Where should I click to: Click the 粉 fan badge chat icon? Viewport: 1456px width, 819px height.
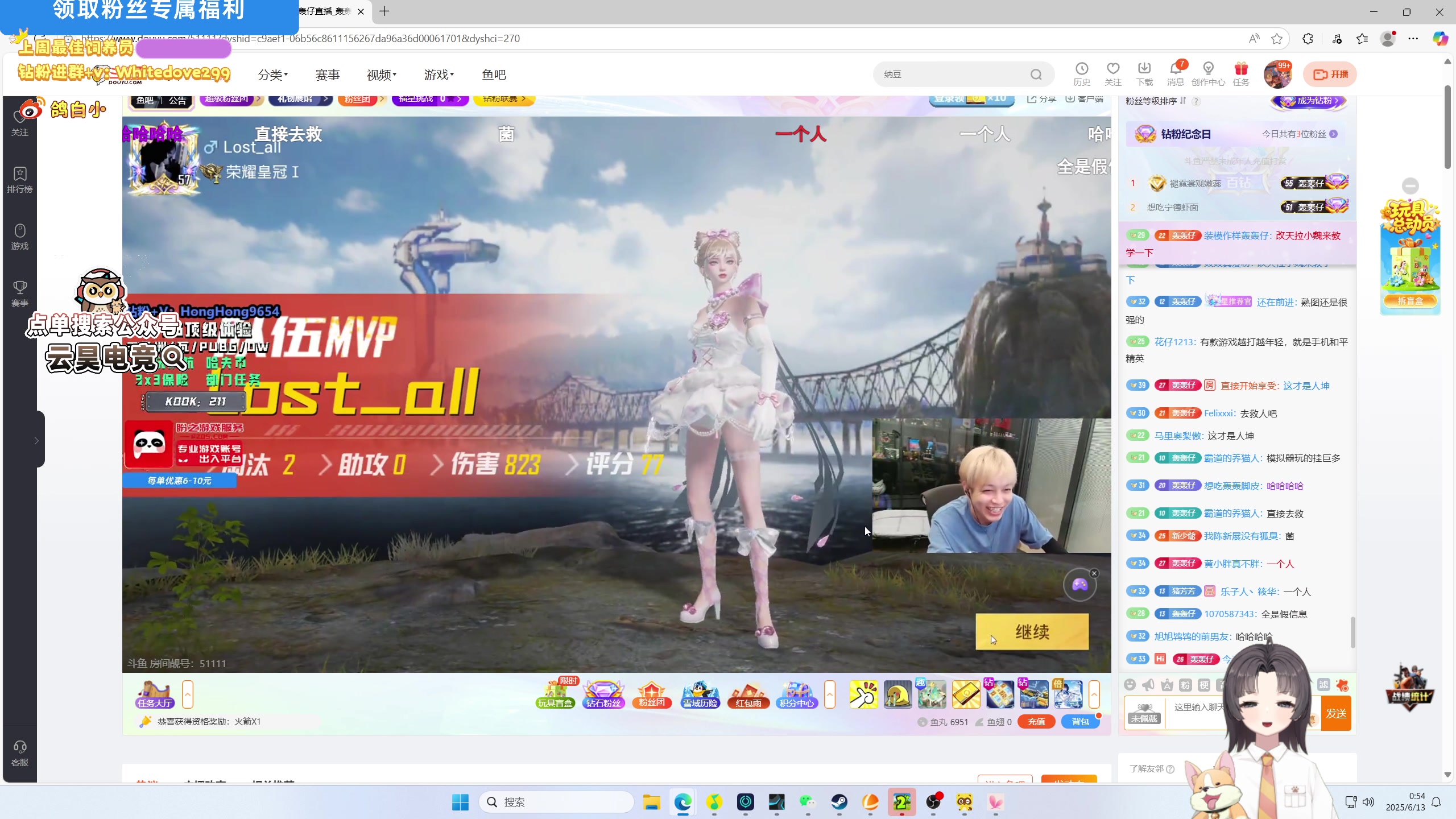coord(1185,685)
